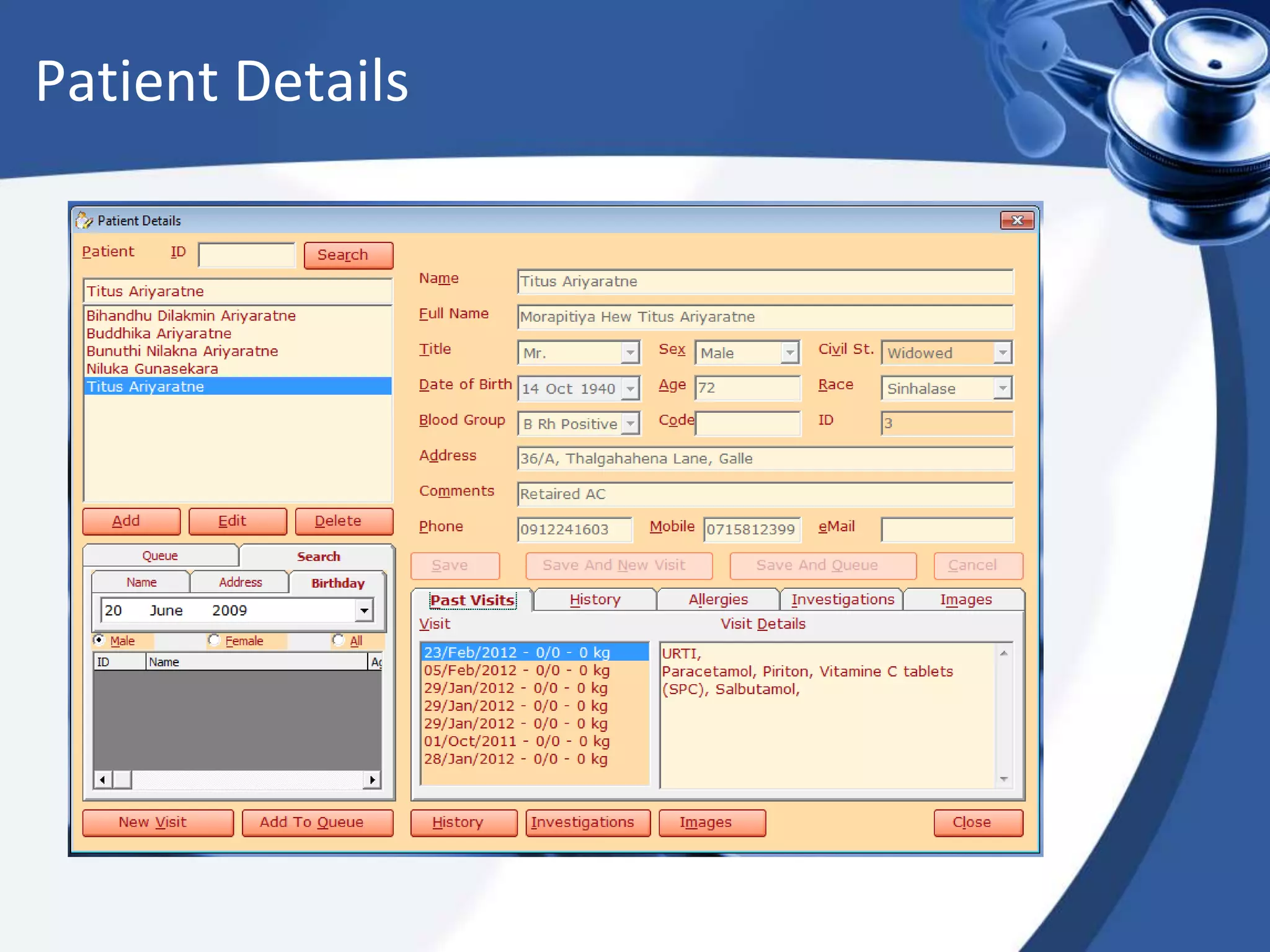Click the Full Name field

point(765,317)
